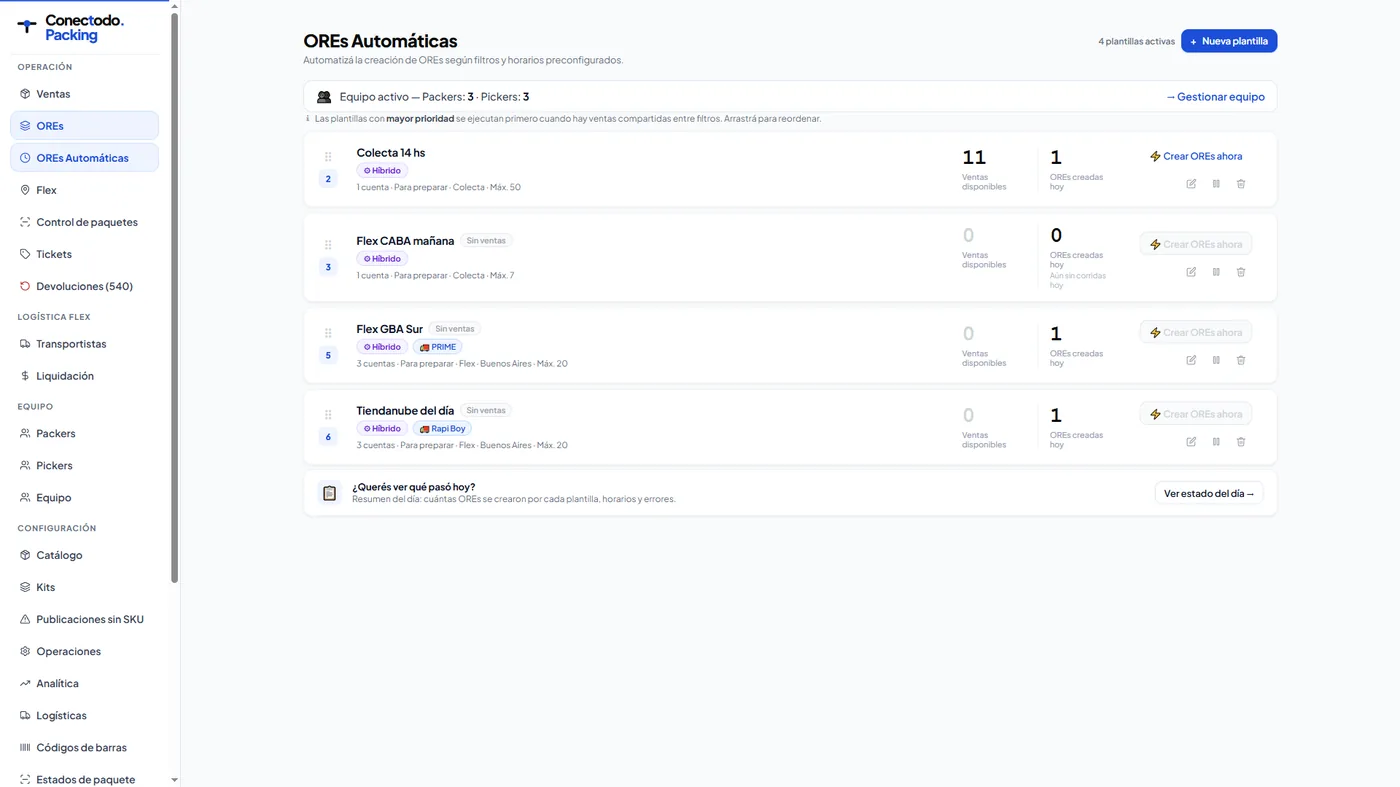Go to the OREs section
The image size is (1400, 787).
(84, 126)
